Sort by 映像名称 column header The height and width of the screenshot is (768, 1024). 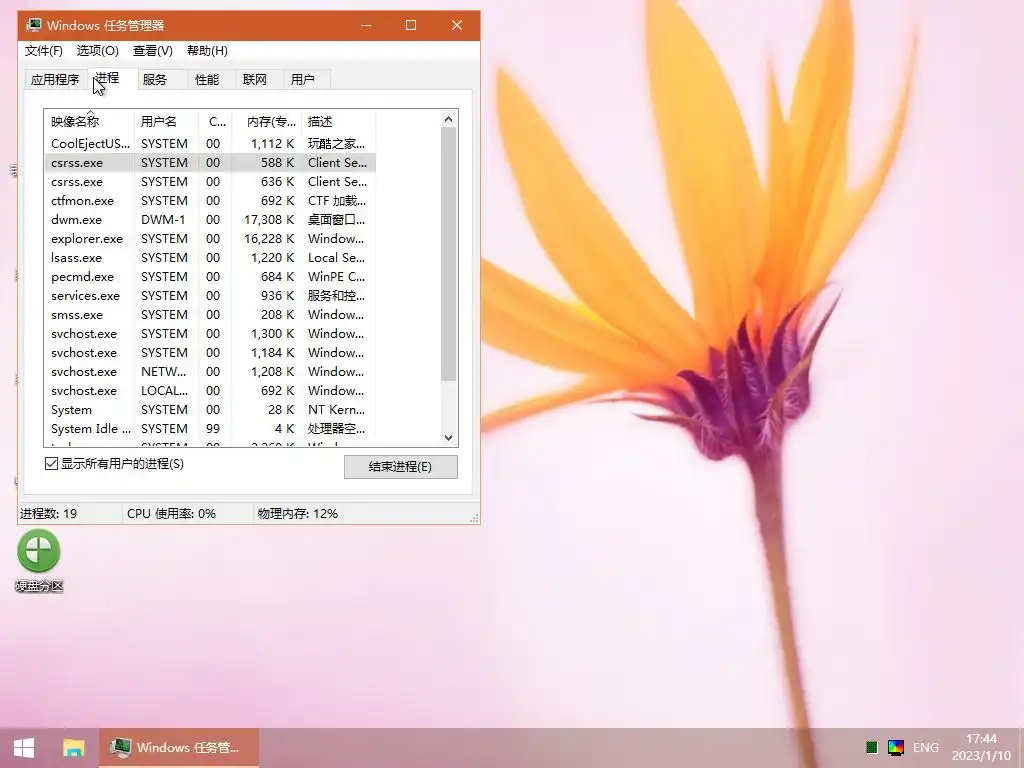pyautogui.click(x=90, y=121)
